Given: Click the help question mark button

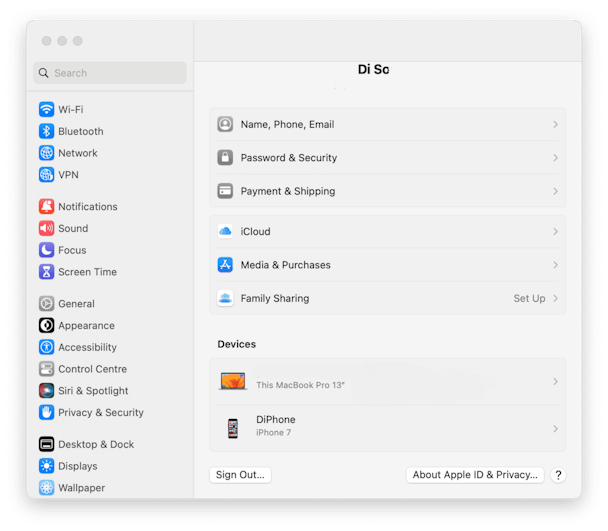Looking at the screenshot, I should (558, 475).
